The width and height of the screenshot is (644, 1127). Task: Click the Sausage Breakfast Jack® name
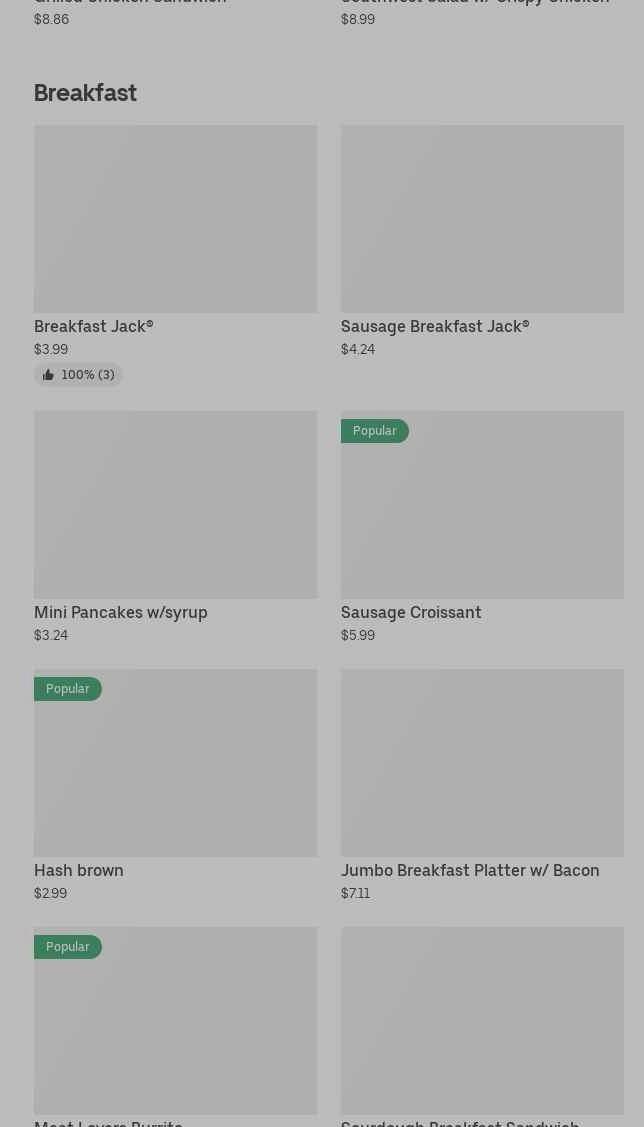435,326
